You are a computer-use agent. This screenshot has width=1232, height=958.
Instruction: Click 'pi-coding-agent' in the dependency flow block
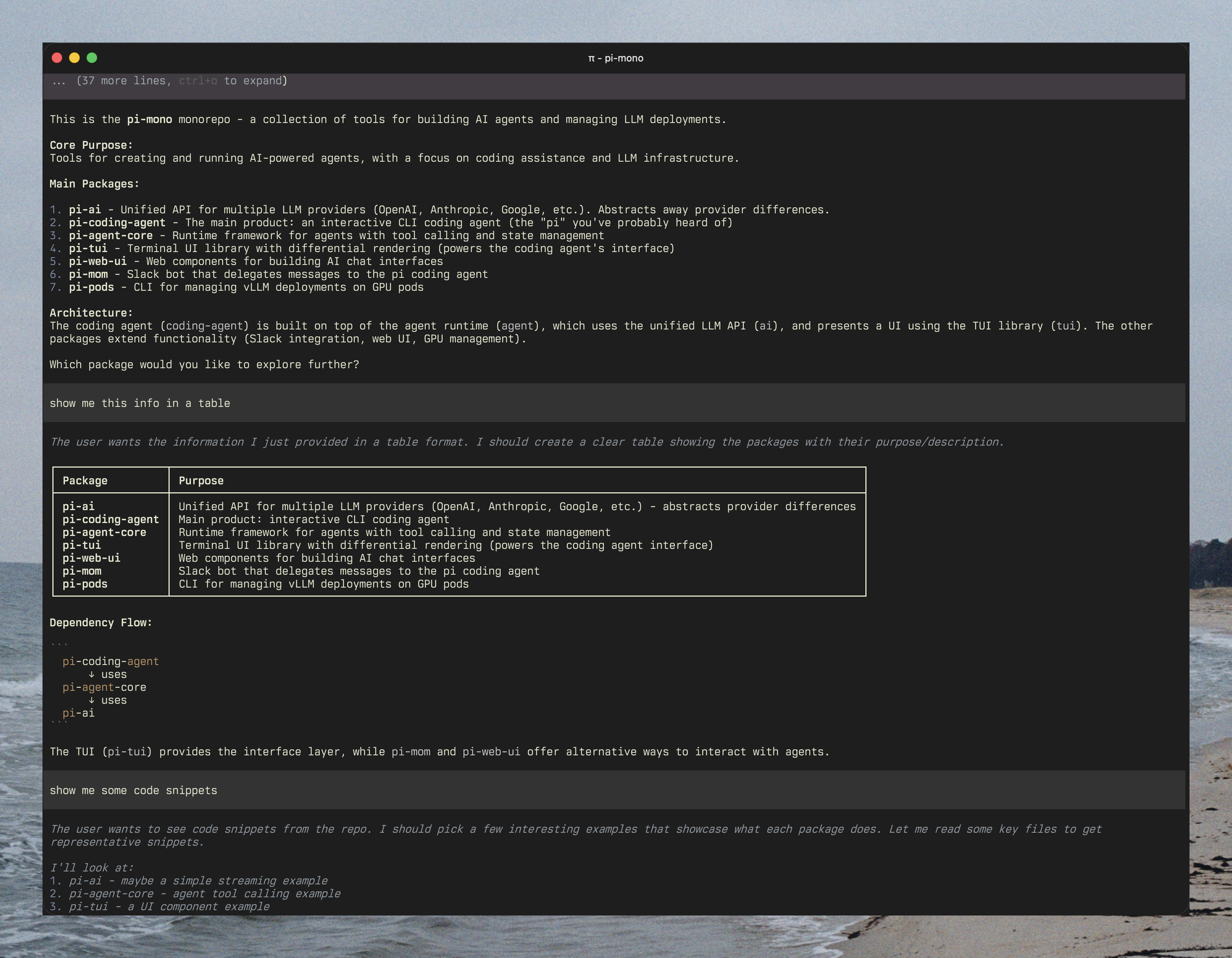(110, 662)
